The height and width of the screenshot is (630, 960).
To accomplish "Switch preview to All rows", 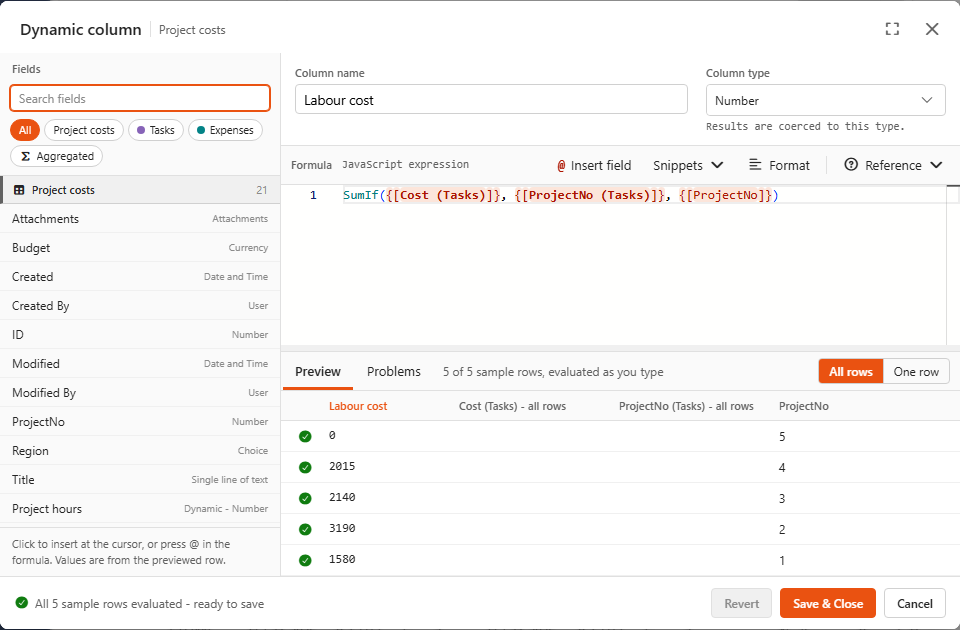I will pyautogui.click(x=851, y=372).
